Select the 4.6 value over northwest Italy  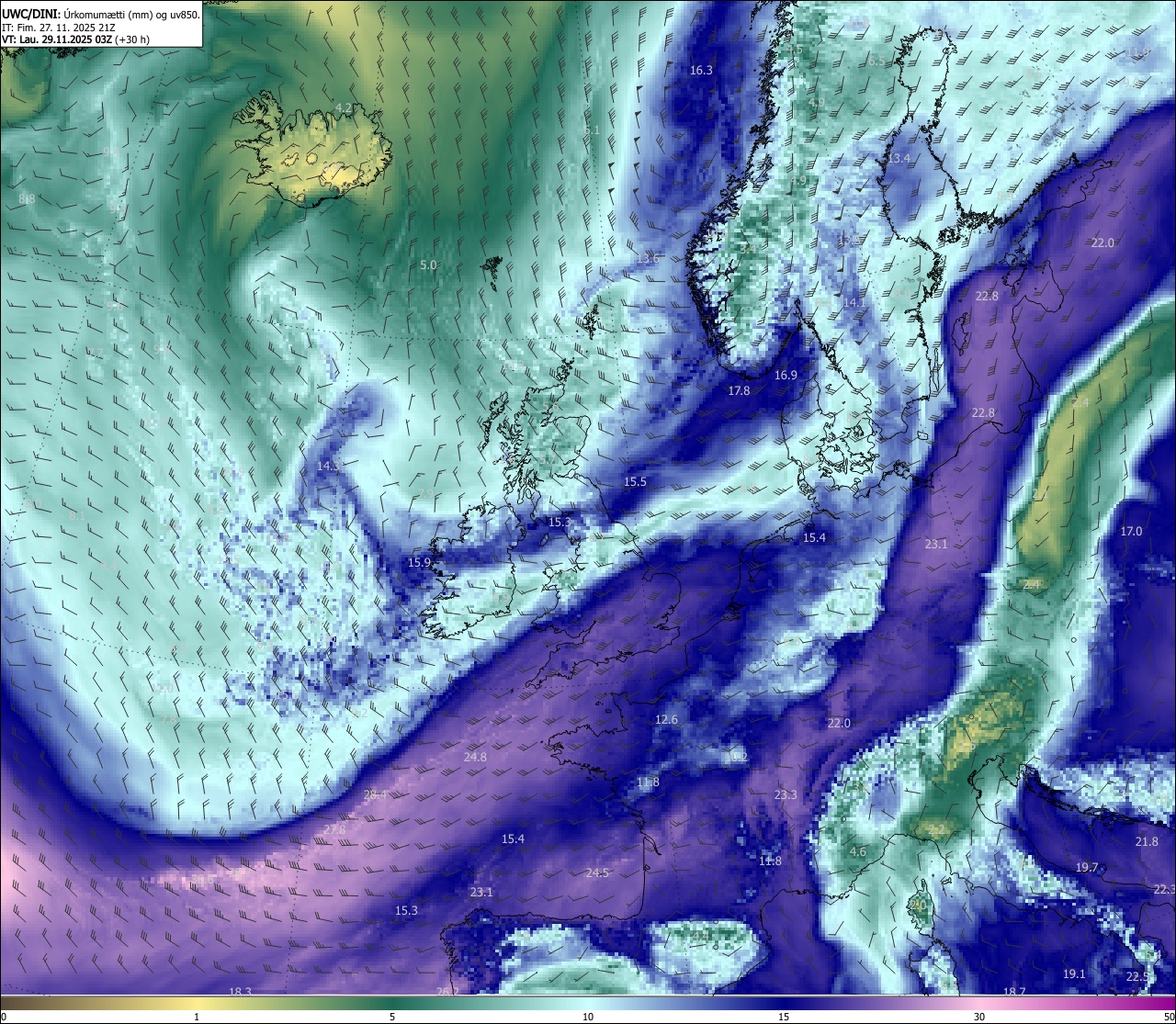pyautogui.click(x=857, y=851)
